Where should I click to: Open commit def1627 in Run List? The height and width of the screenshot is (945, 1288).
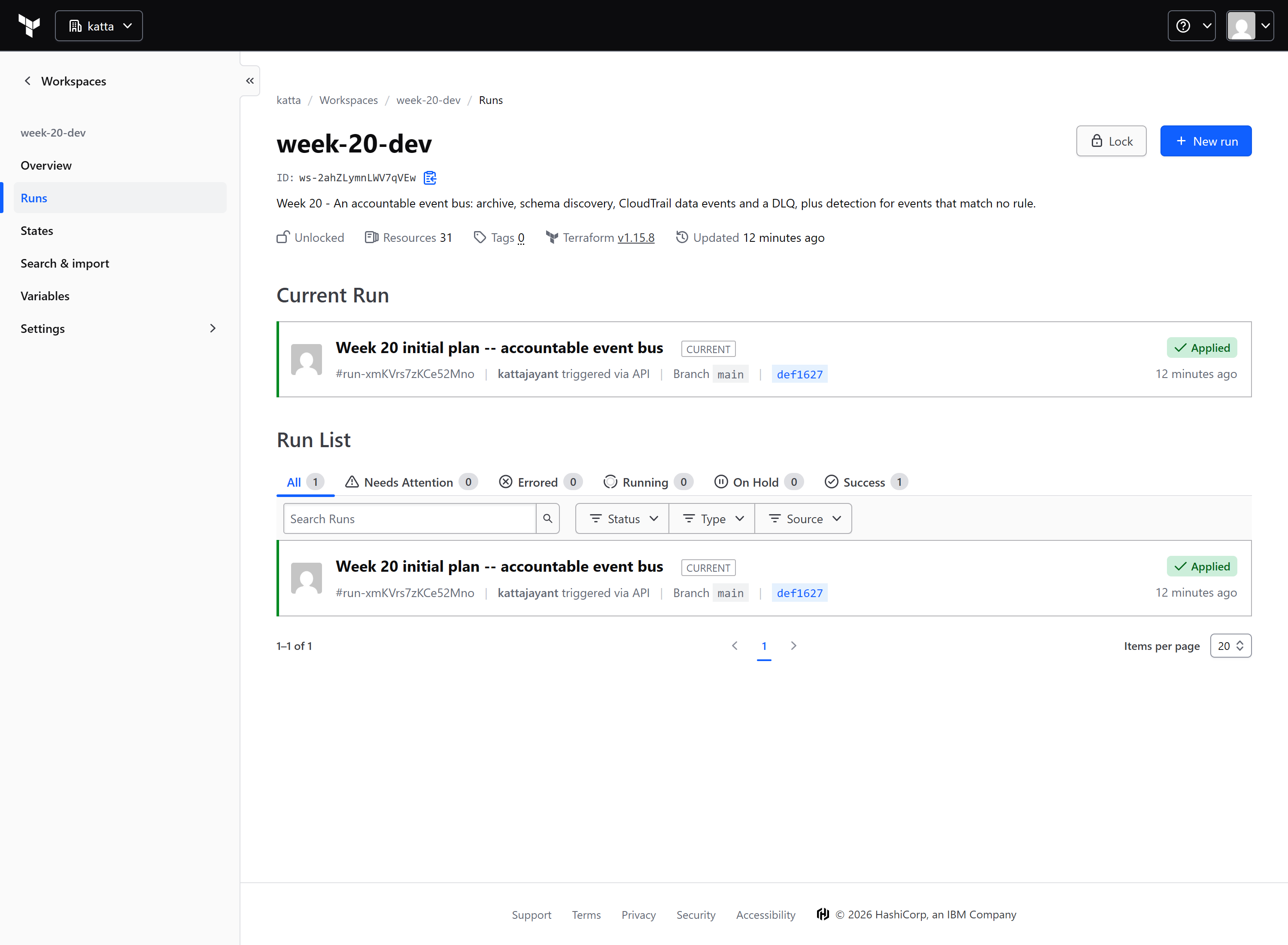pos(800,593)
